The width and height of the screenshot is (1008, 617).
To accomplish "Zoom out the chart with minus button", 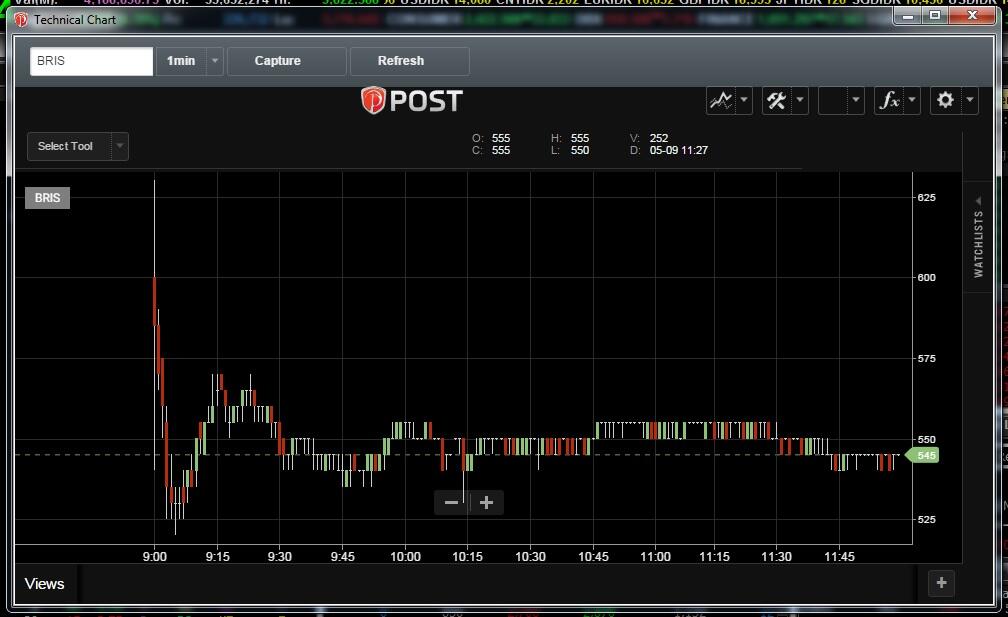I will click(451, 502).
